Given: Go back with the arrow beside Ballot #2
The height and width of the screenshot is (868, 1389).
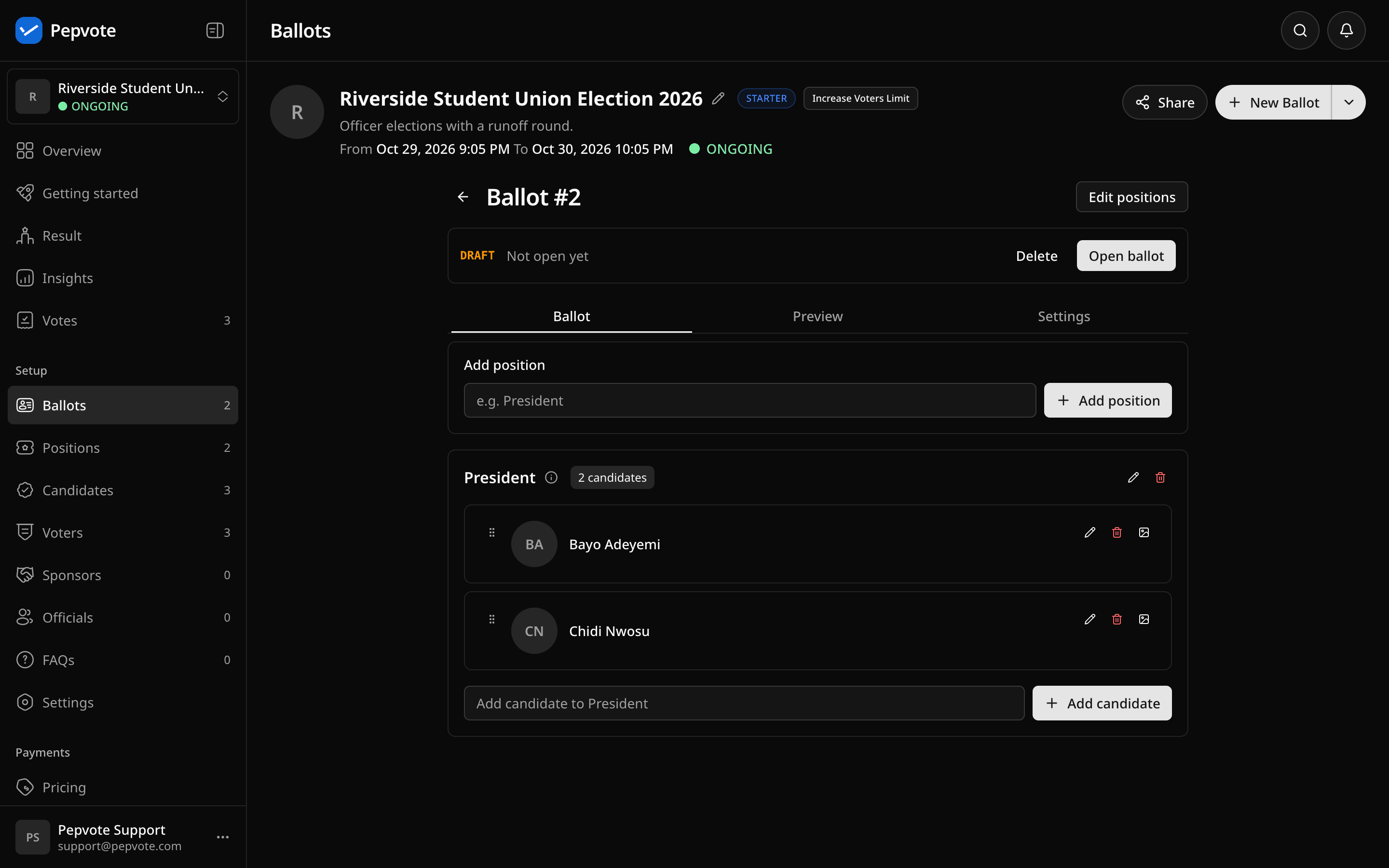Looking at the screenshot, I should 463,197.
